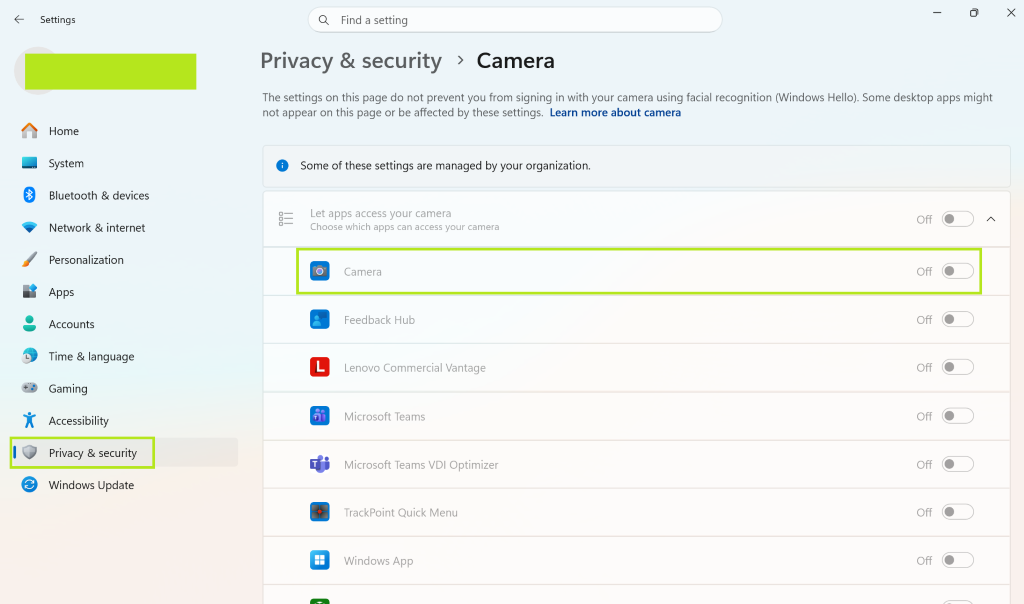
Task: Click the Time & language globe icon
Action: (29, 356)
